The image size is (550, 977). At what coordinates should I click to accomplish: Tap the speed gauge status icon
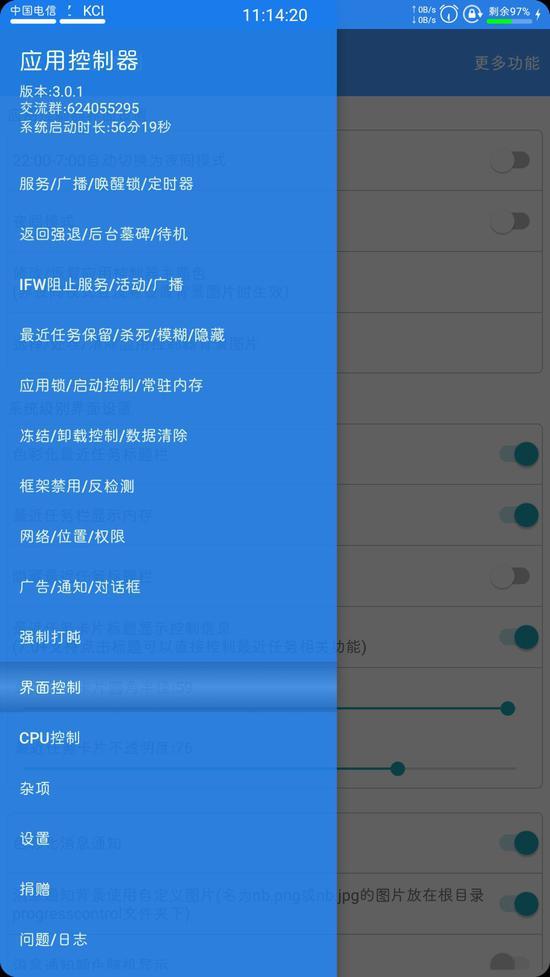pos(448,14)
